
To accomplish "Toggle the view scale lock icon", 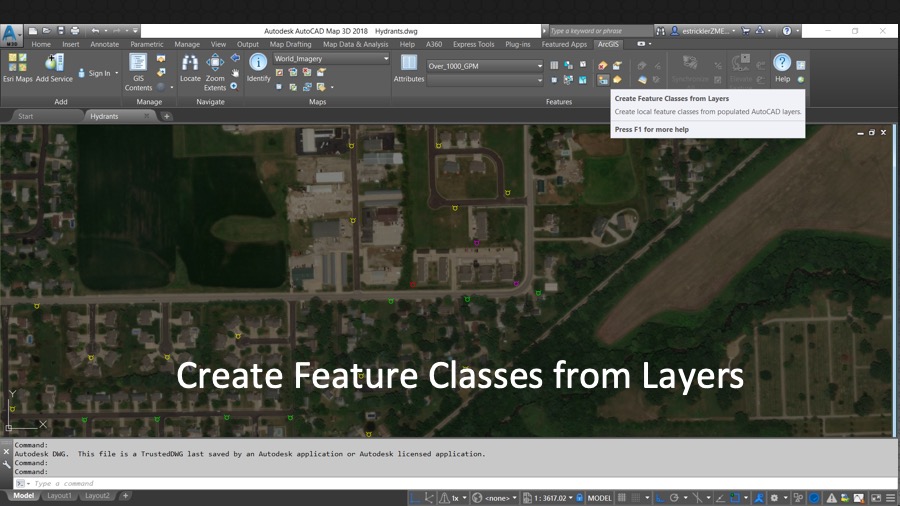I will point(580,498).
